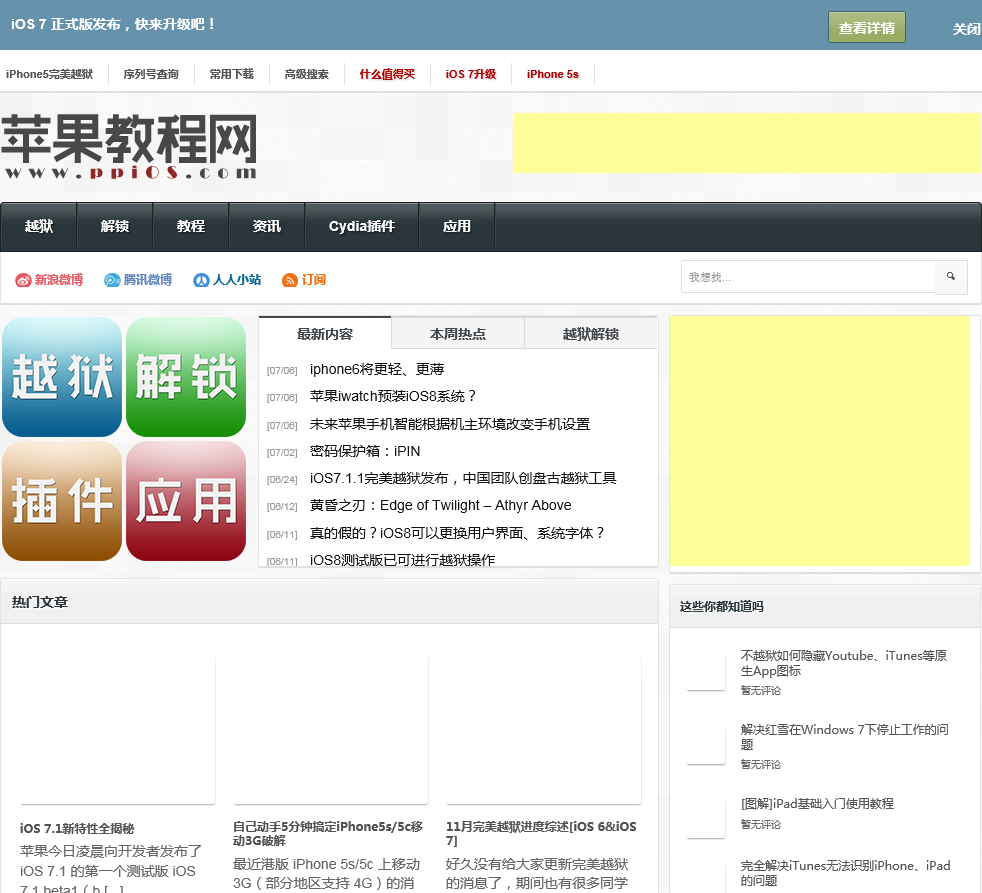Image resolution: width=982 pixels, height=893 pixels.
Task: Open the red 应用 tile icon
Action: 186,501
